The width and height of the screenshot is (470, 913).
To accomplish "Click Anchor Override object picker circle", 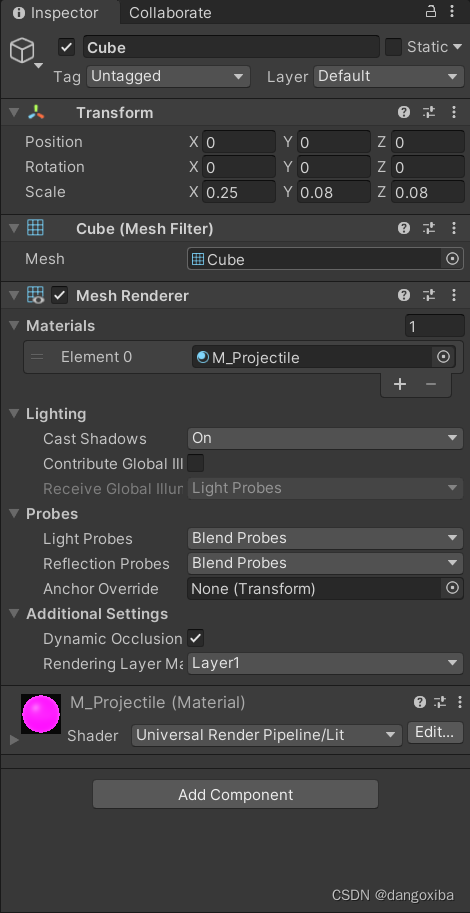I will click(453, 589).
